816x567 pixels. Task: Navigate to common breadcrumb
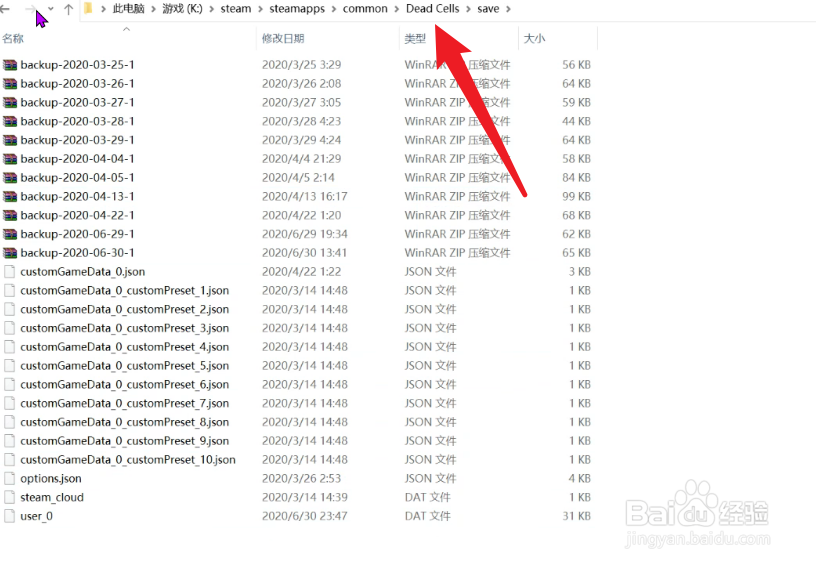365,8
